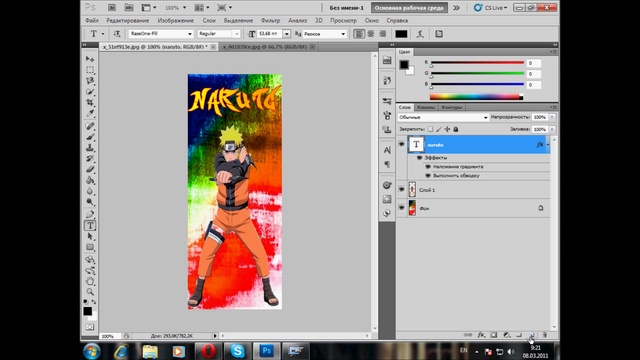This screenshot has height=360, width=640.
Task: Switch to the Каналы tab
Action: click(x=426, y=107)
